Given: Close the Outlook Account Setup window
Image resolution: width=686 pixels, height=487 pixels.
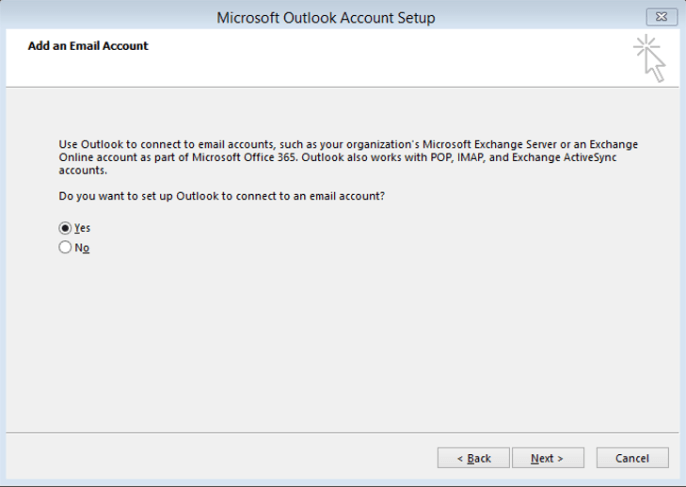Looking at the screenshot, I should (x=659, y=17).
